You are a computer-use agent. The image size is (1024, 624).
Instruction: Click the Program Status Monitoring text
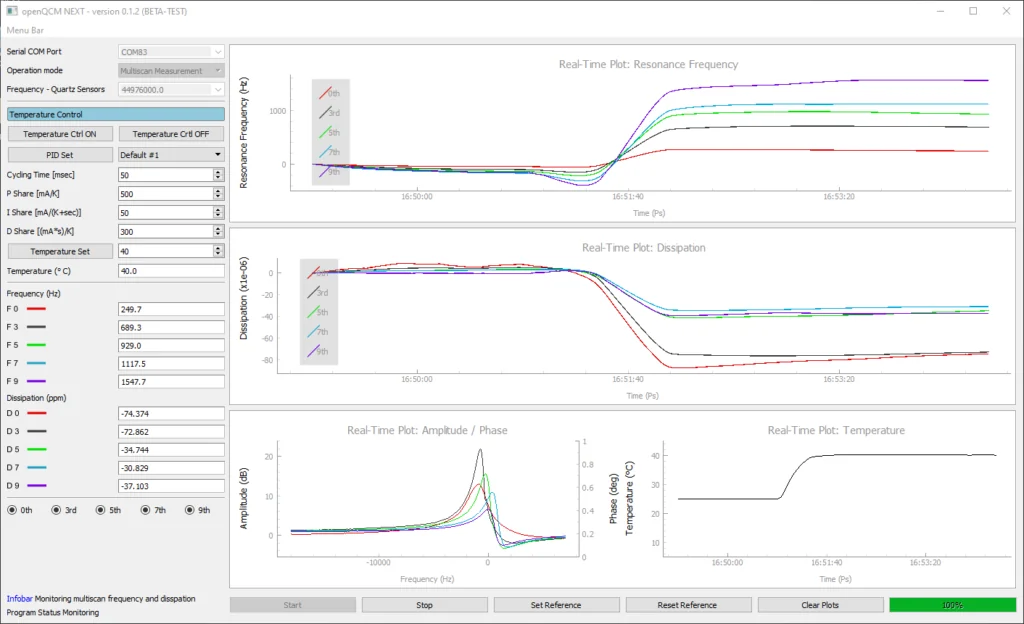[x=53, y=612]
